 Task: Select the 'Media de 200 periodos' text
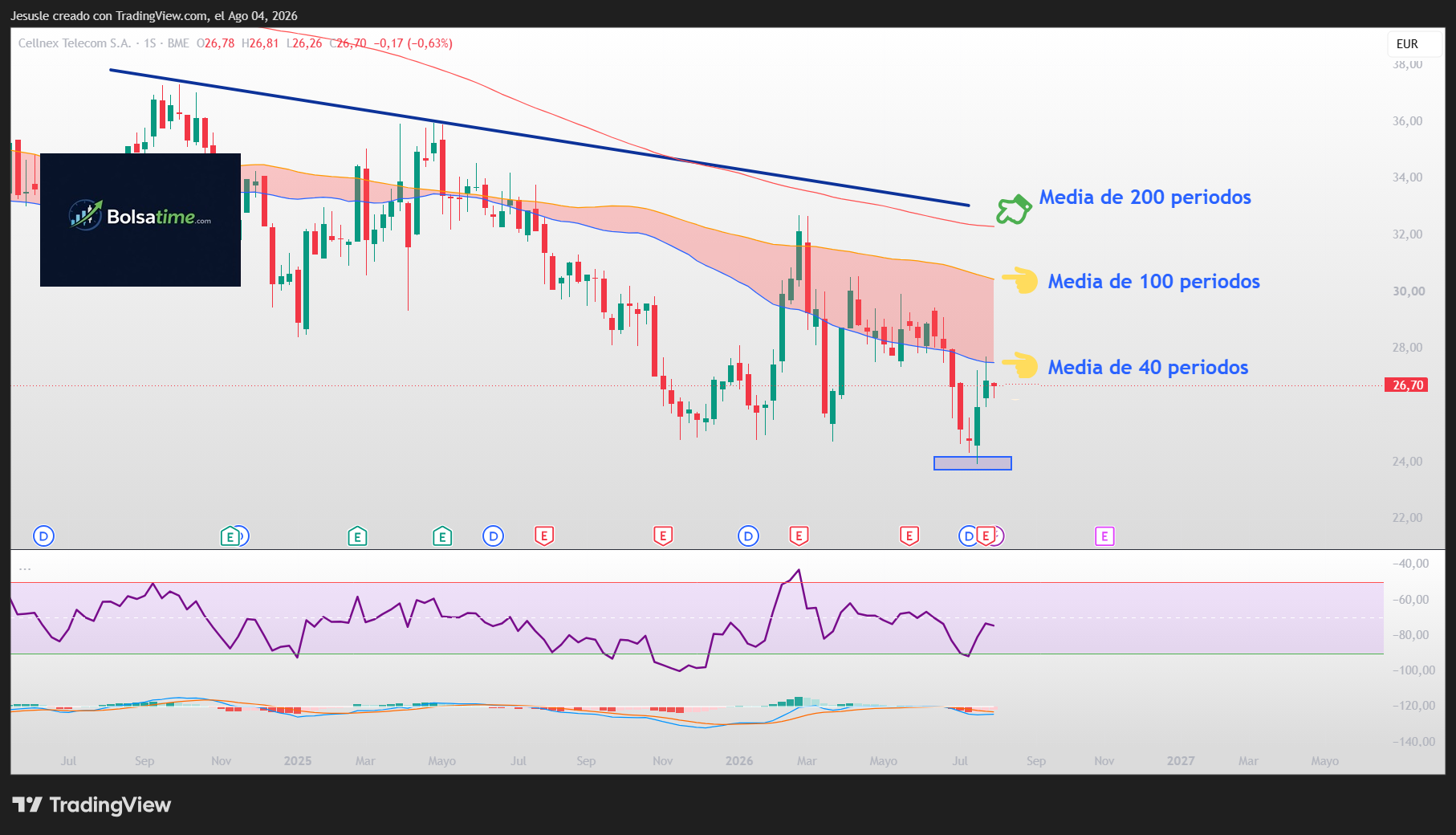[1145, 198]
